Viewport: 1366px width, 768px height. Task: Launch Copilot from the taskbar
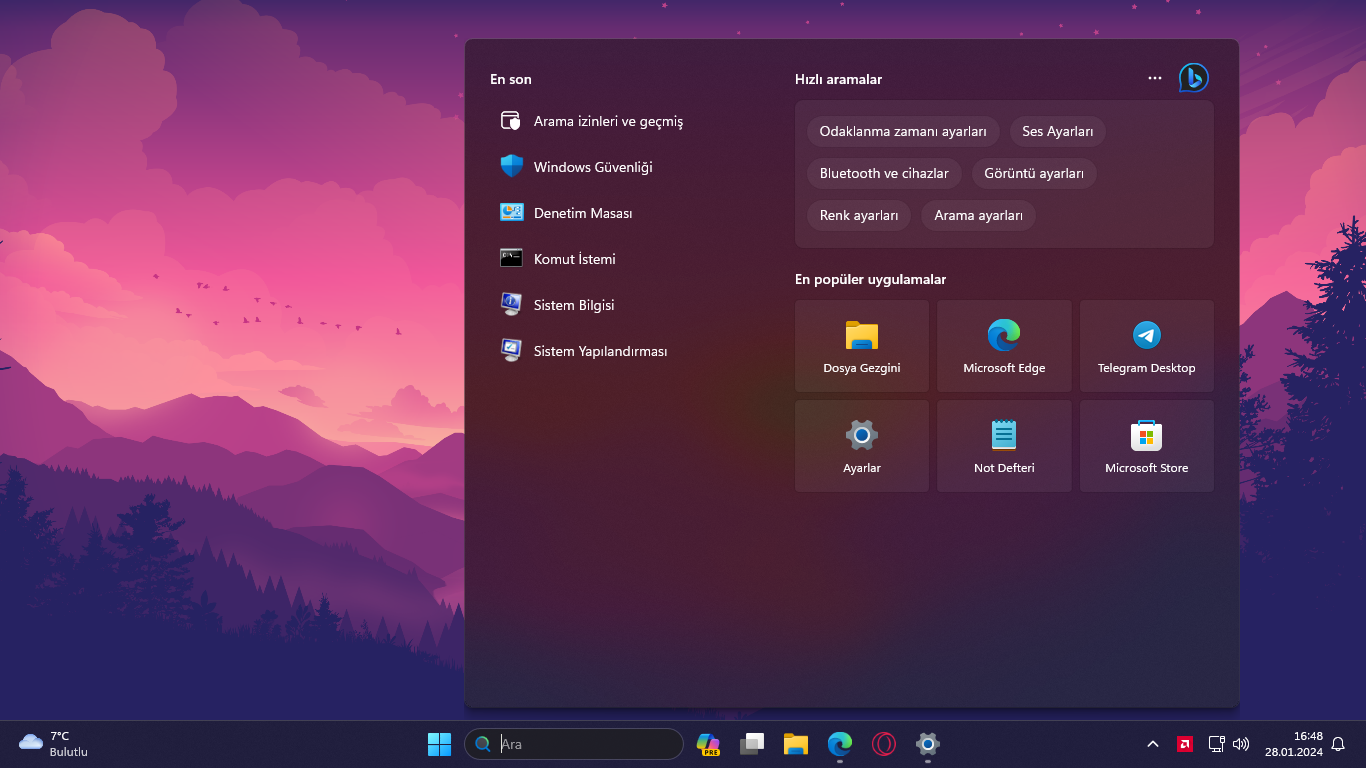point(708,744)
